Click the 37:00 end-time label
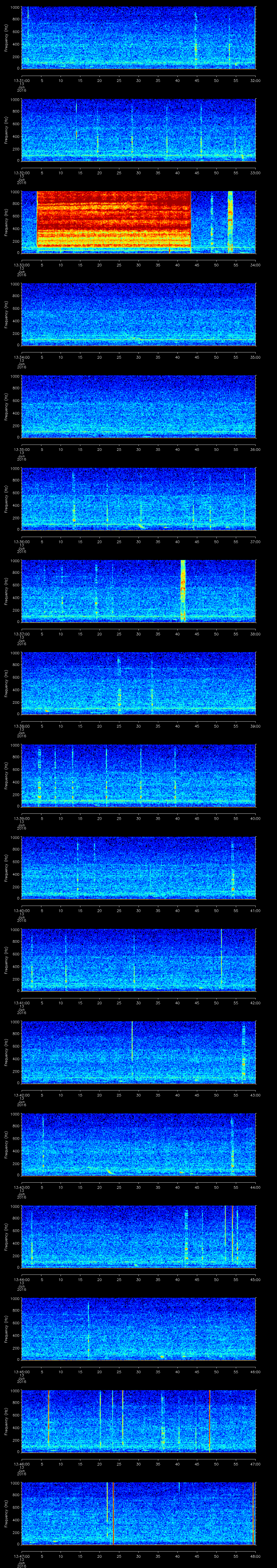The width and height of the screenshot is (277, 1568). point(255,542)
